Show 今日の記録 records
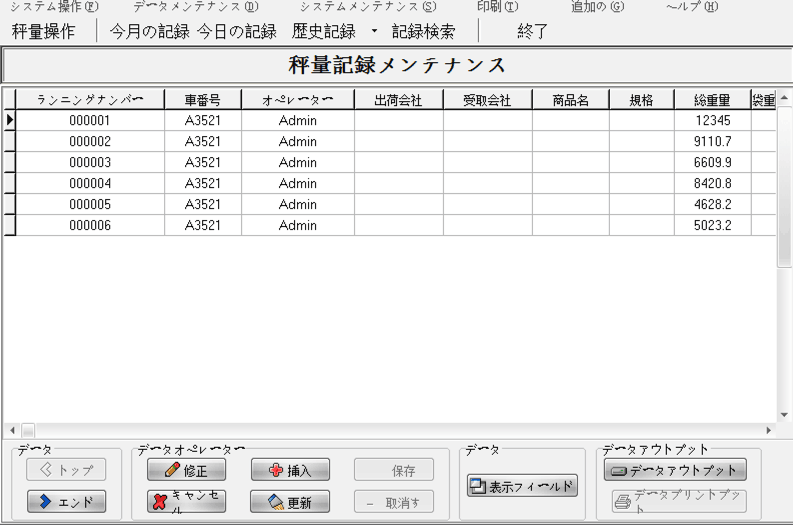793x525 pixels. [x=237, y=31]
